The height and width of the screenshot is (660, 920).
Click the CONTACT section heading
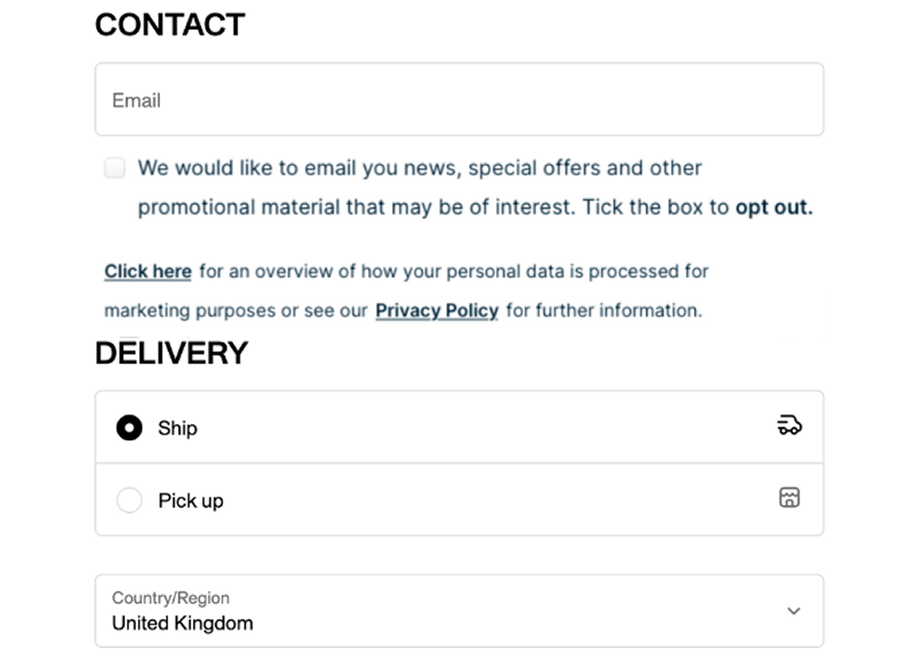pos(170,25)
